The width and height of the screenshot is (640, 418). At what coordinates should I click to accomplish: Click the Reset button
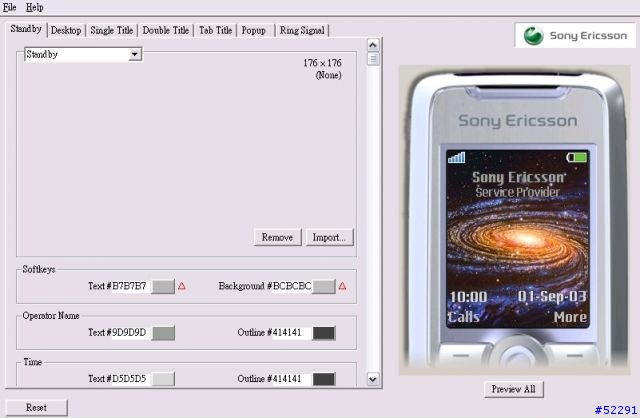point(36,407)
